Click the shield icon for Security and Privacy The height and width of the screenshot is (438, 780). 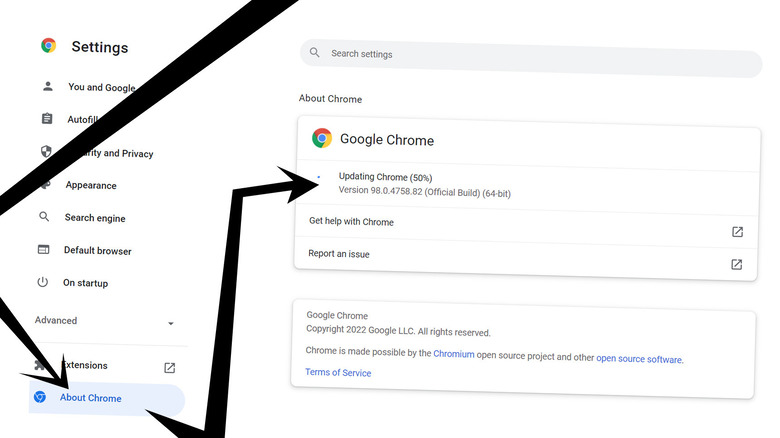(46, 151)
